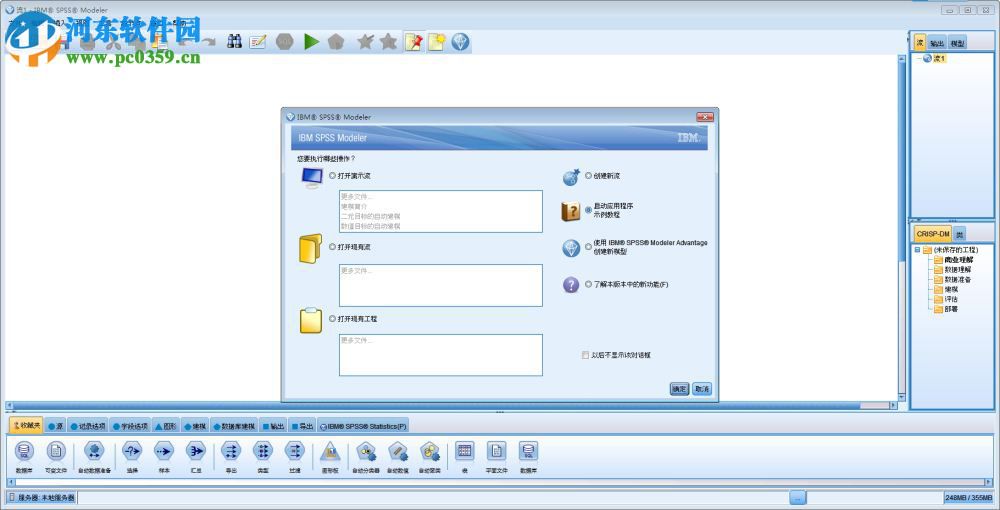Run the stream with green play button
Screen dimensions: 1000x510
[x=311, y=42]
